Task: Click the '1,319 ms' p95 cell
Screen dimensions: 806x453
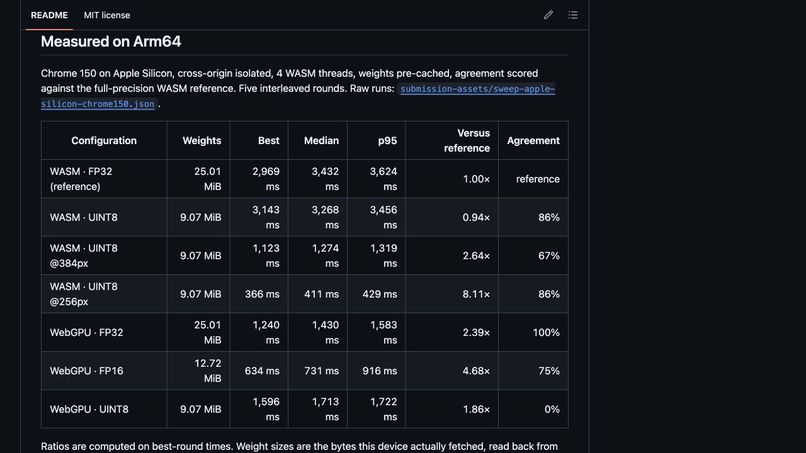Action: coord(376,256)
